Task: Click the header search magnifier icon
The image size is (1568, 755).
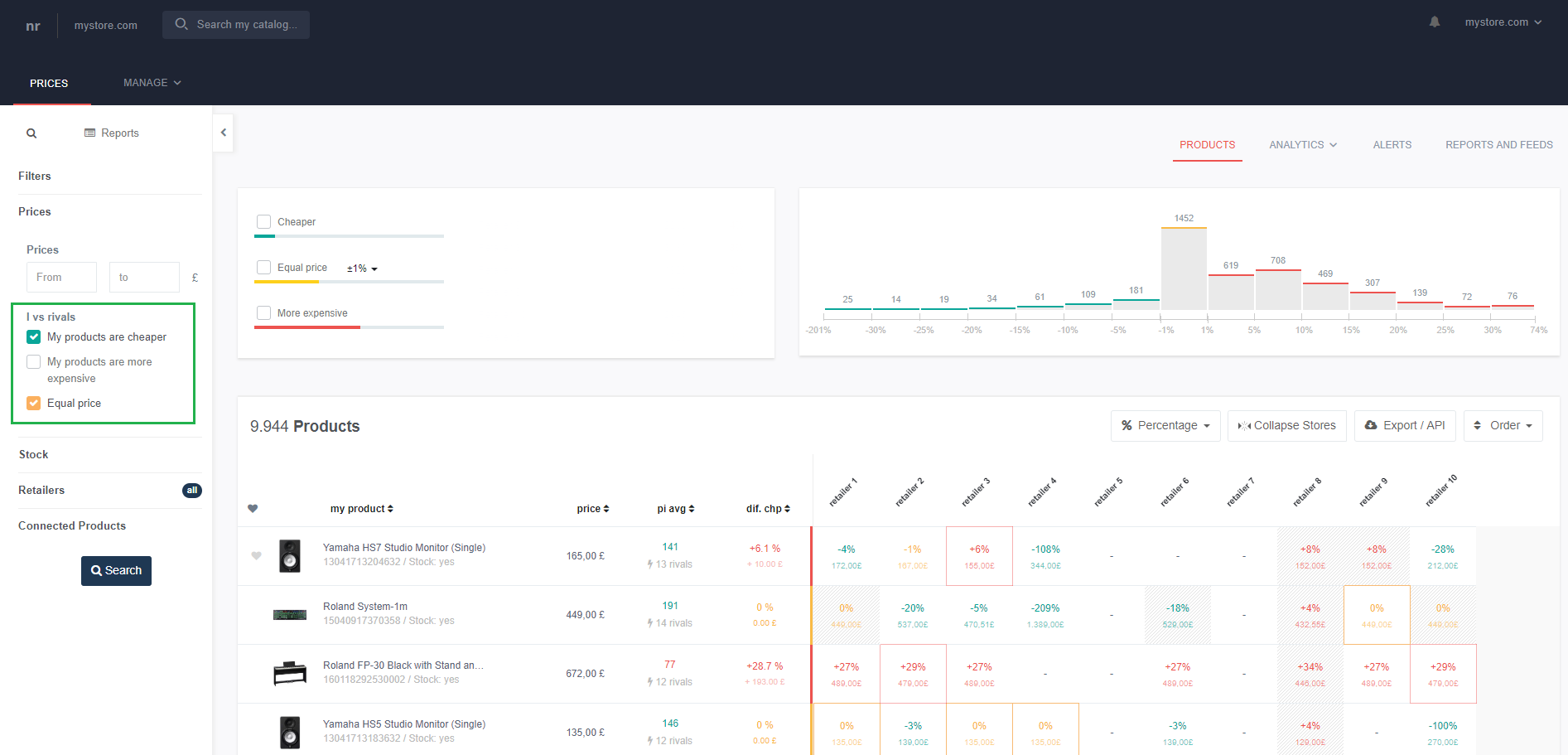Action: coord(181,24)
